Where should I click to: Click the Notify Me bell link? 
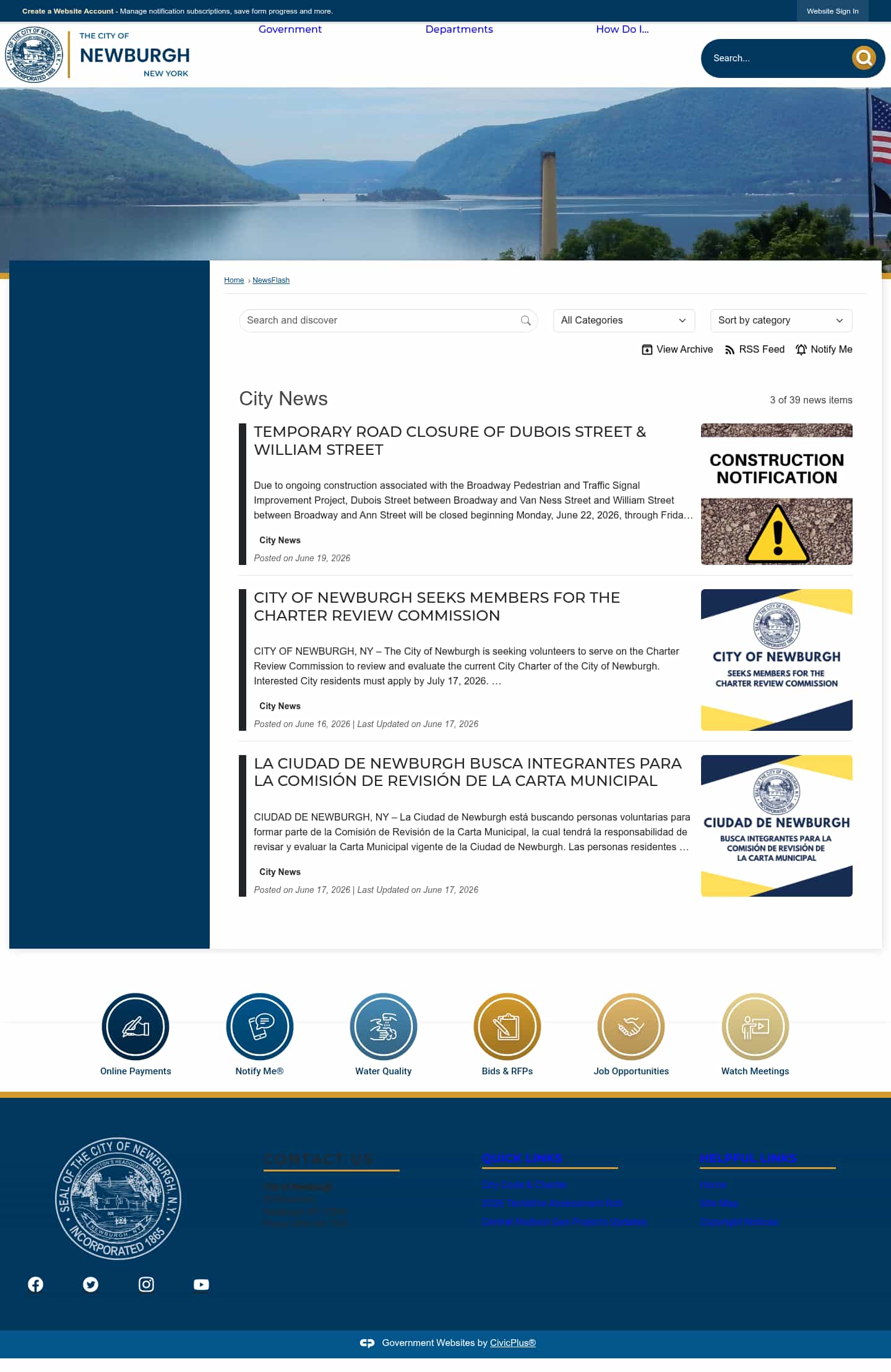click(x=824, y=350)
